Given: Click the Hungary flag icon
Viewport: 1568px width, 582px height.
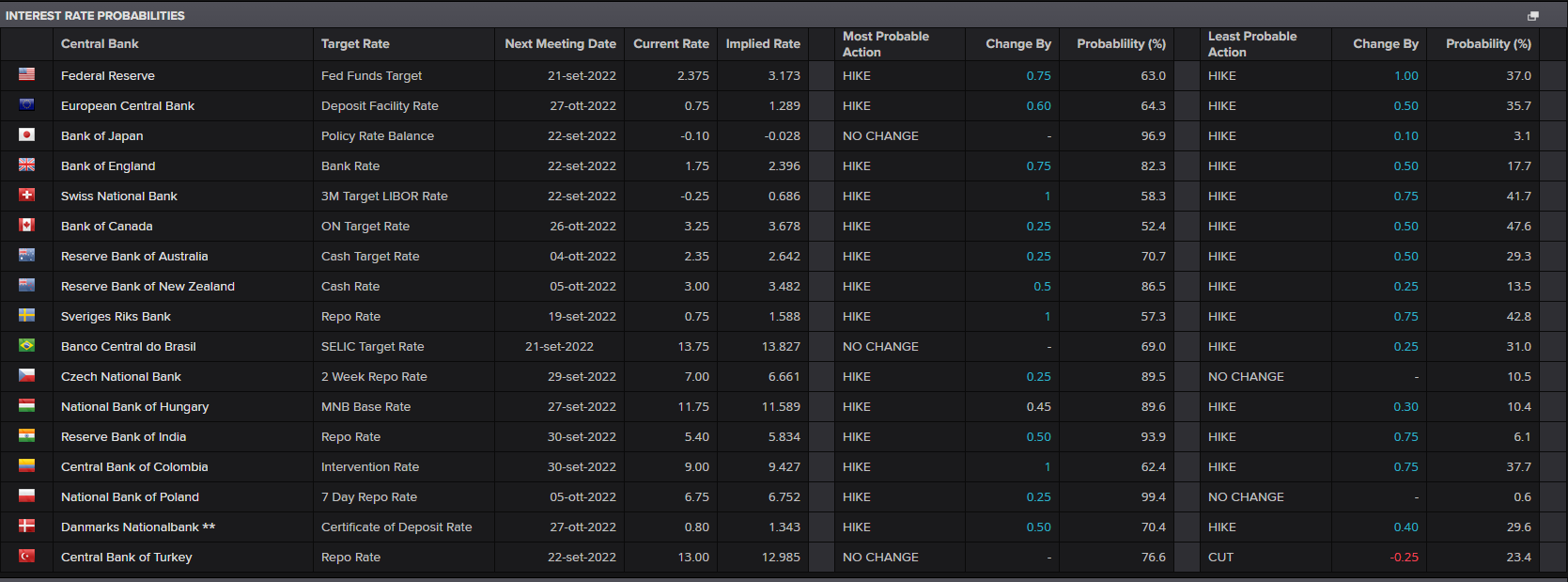Looking at the screenshot, I should click(x=26, y=405).
